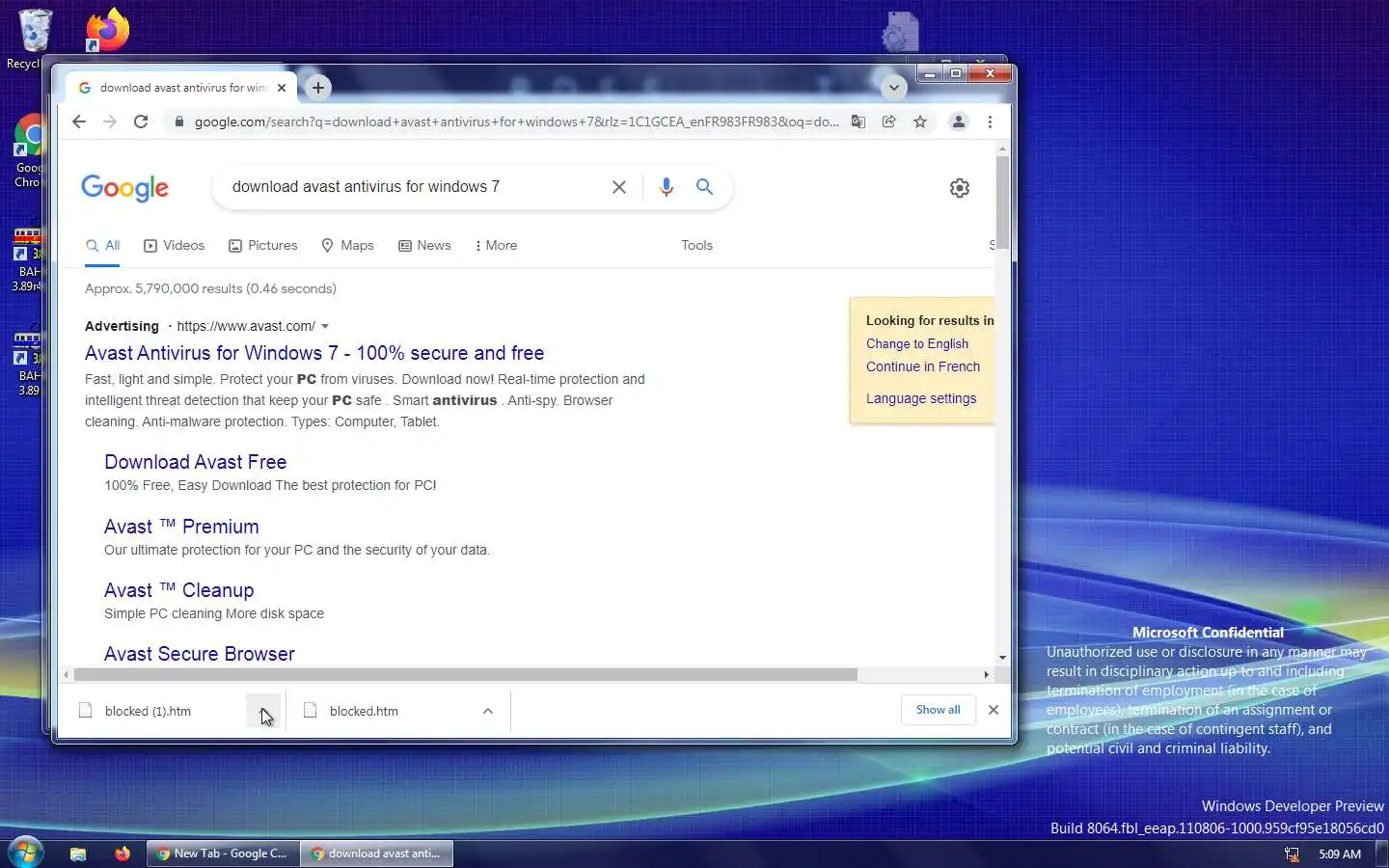The height and width of the screenshot is (868, 1389).
Task: Open Firefox from the taskbar
Action: [x=123, y=854]
